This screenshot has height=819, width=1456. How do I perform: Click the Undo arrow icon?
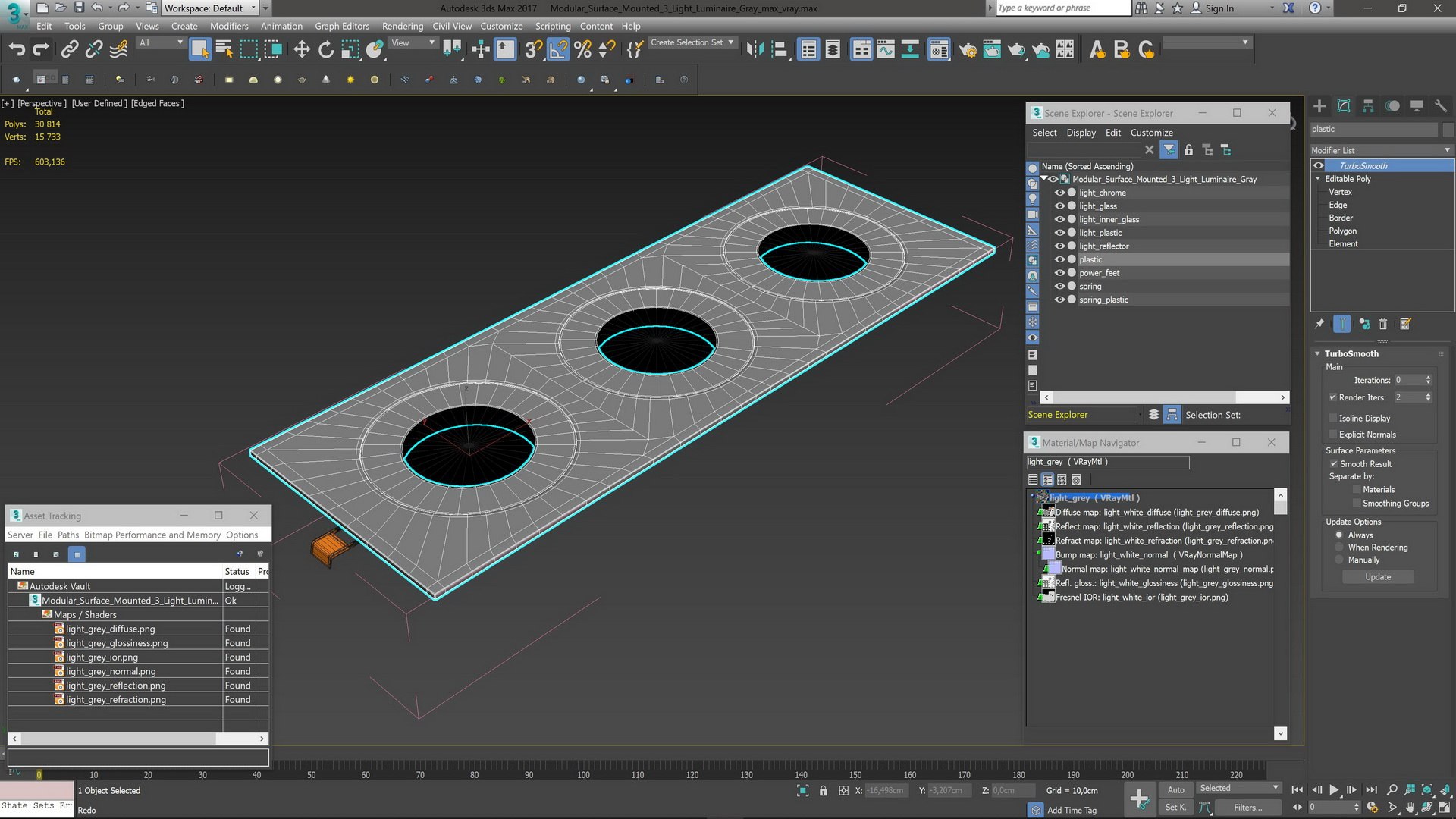tap(17, 50)
